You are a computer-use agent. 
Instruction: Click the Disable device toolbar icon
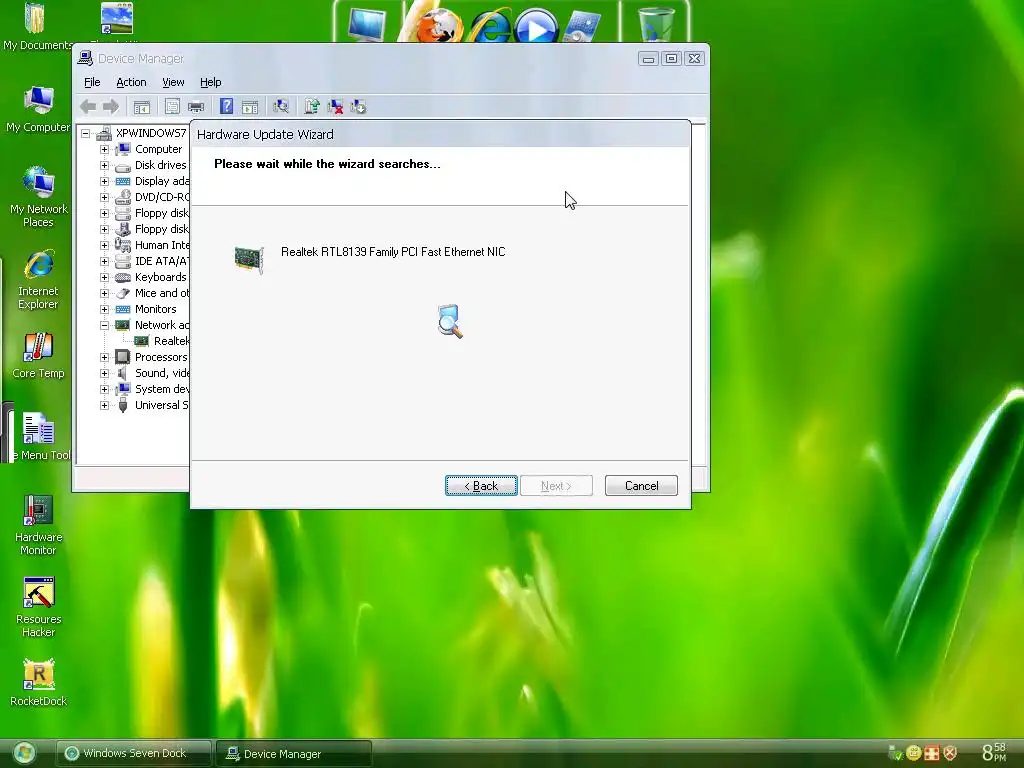point(359,106)
